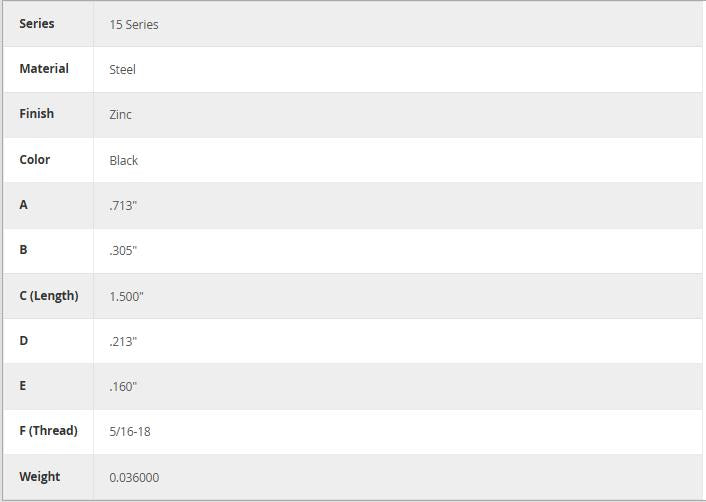Select the 0.036000 weight value

point(134,477)
